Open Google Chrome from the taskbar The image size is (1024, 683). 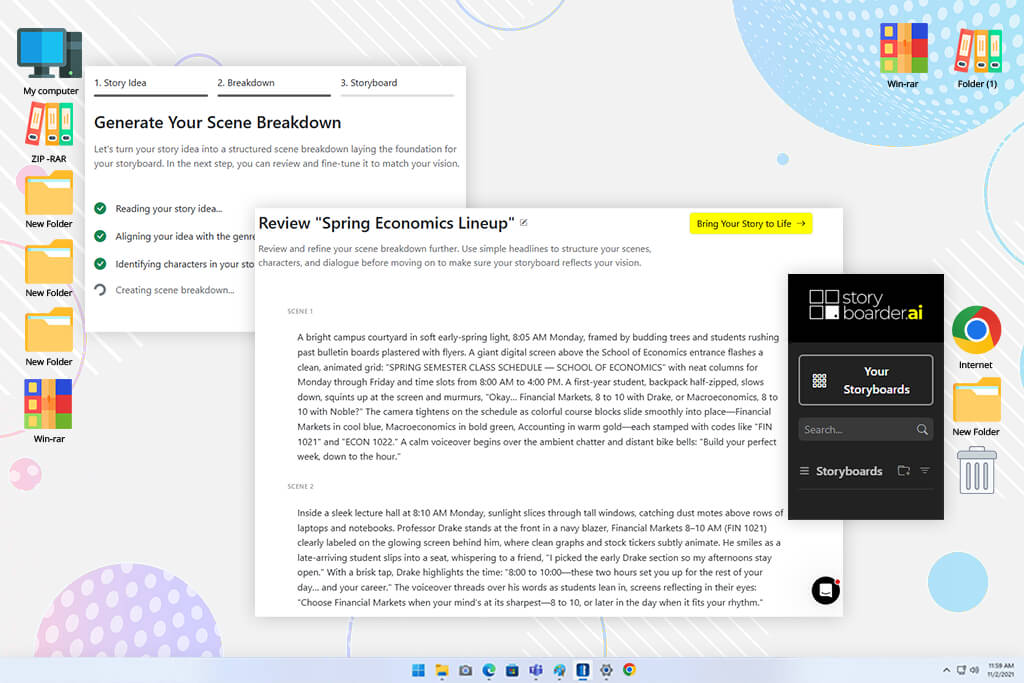pyautogui.click(x=630, y=670)
